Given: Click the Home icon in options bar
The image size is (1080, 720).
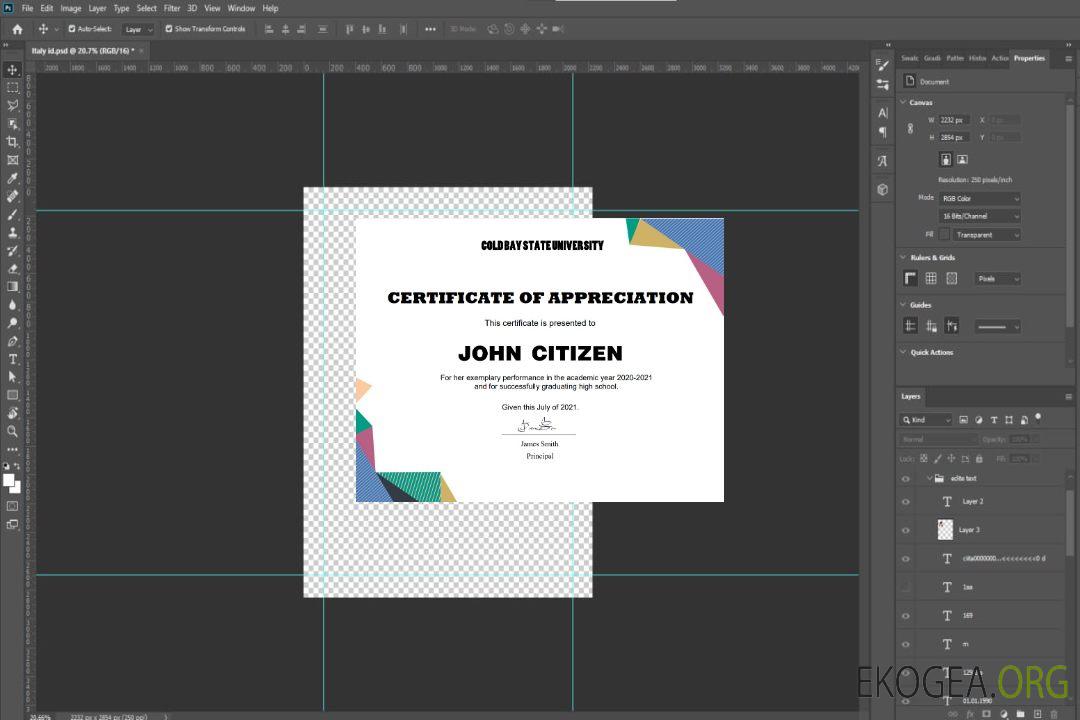Looking at the screenshot, I should [17, 29].
